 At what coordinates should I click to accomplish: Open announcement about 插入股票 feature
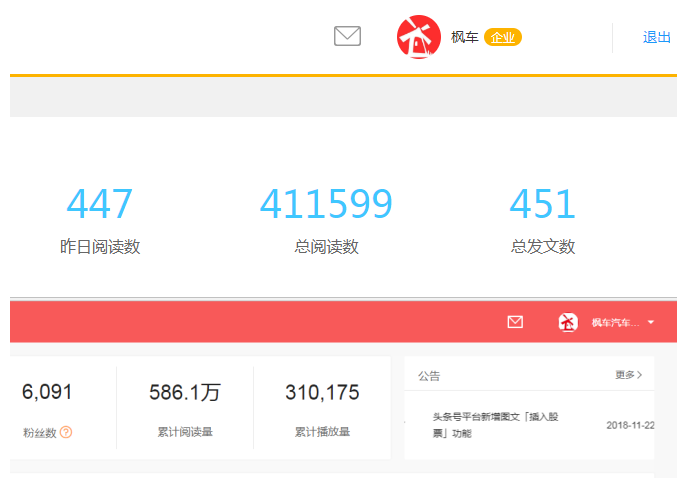tap(497, 424)
